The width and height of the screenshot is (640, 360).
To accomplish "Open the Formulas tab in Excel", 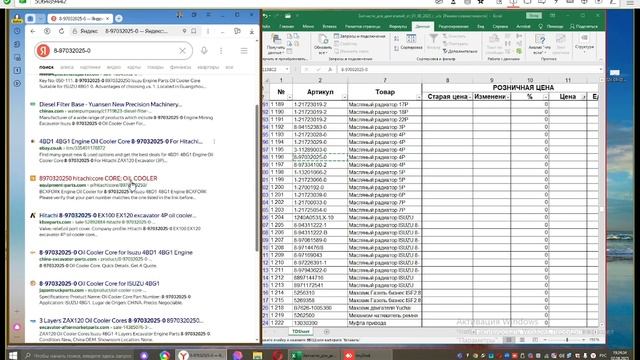I will tap(398, 27).
